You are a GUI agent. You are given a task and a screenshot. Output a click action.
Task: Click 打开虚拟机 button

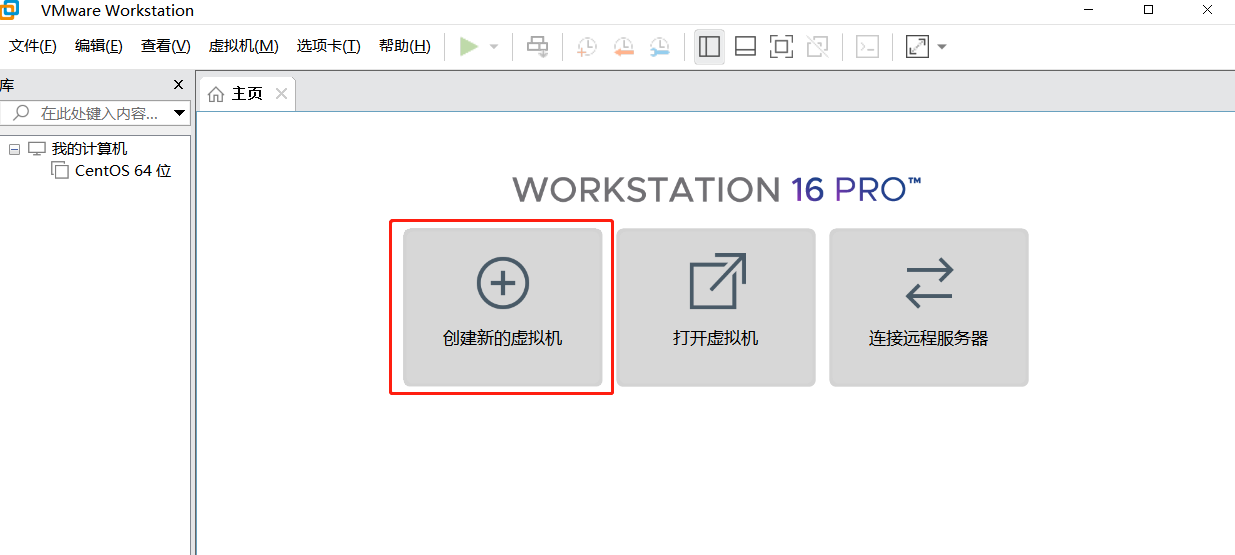pos(716,307)
